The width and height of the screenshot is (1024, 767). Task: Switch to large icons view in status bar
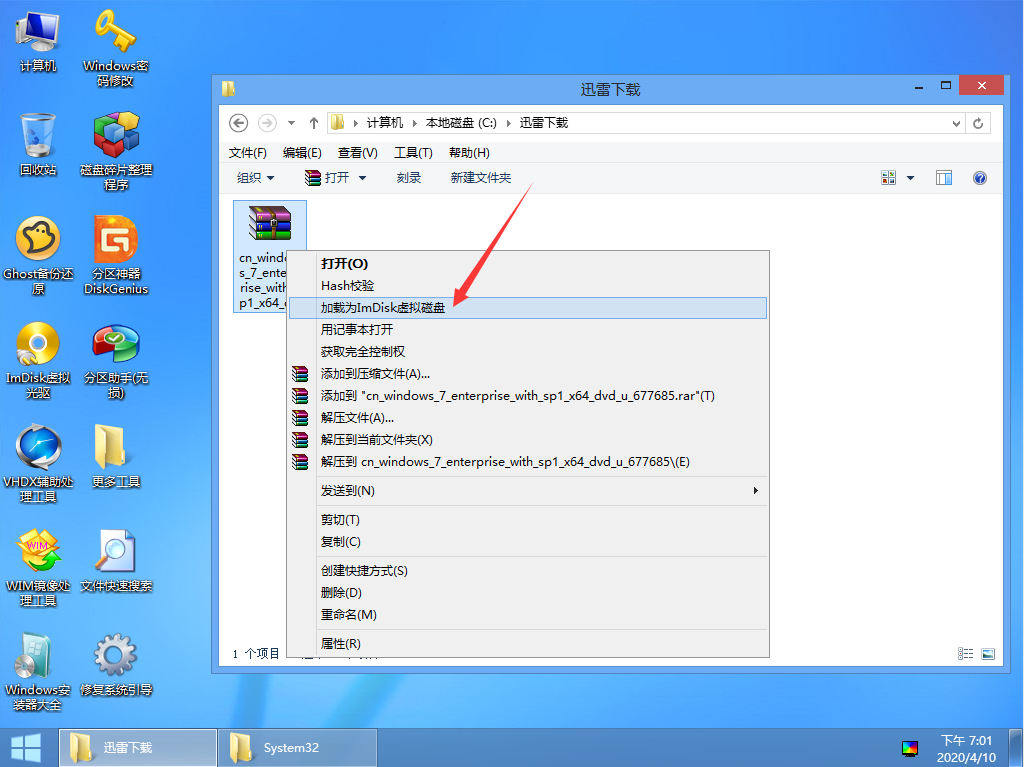[x=988, y=654]
